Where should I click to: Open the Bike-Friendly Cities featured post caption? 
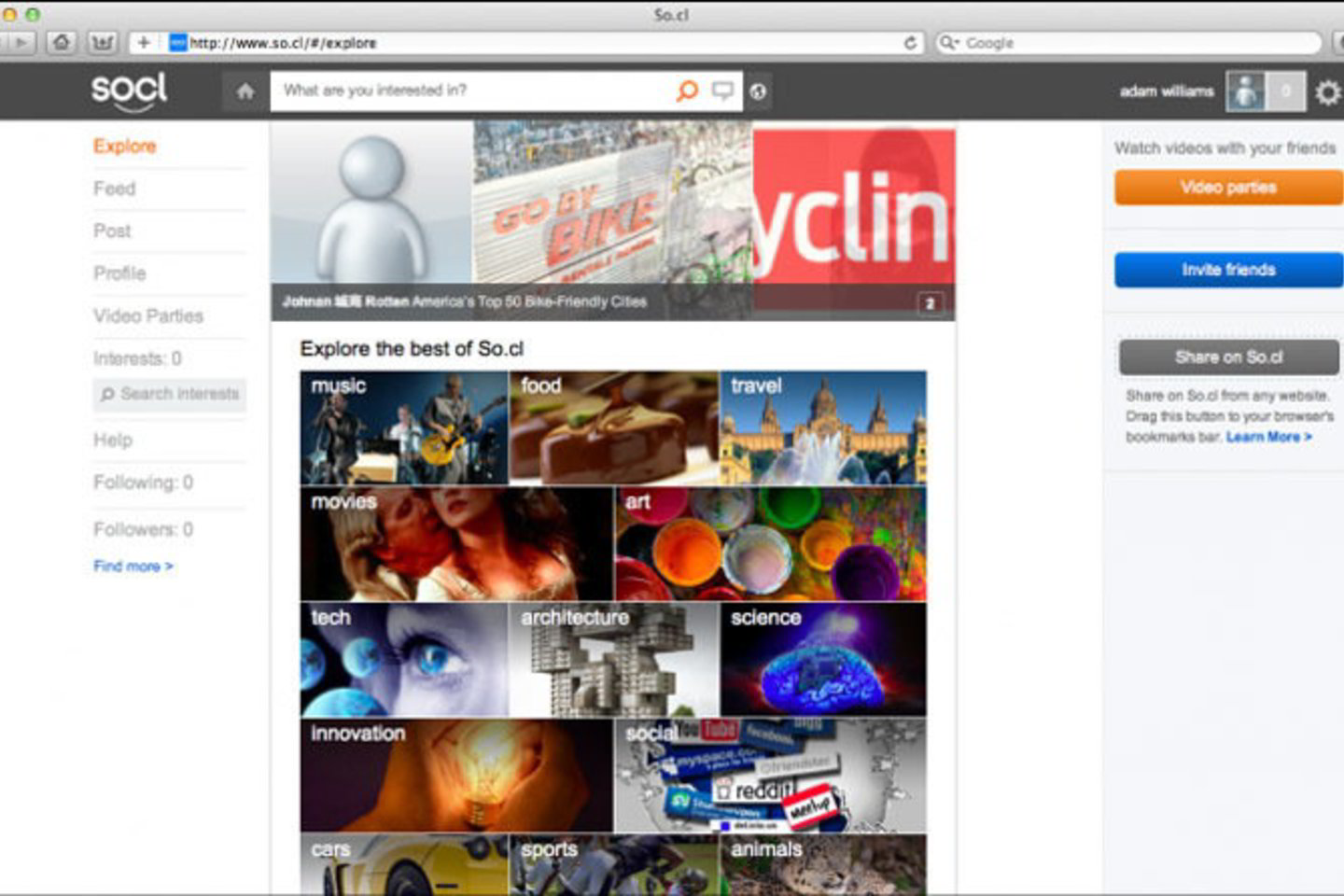click(x=465, y=301)
